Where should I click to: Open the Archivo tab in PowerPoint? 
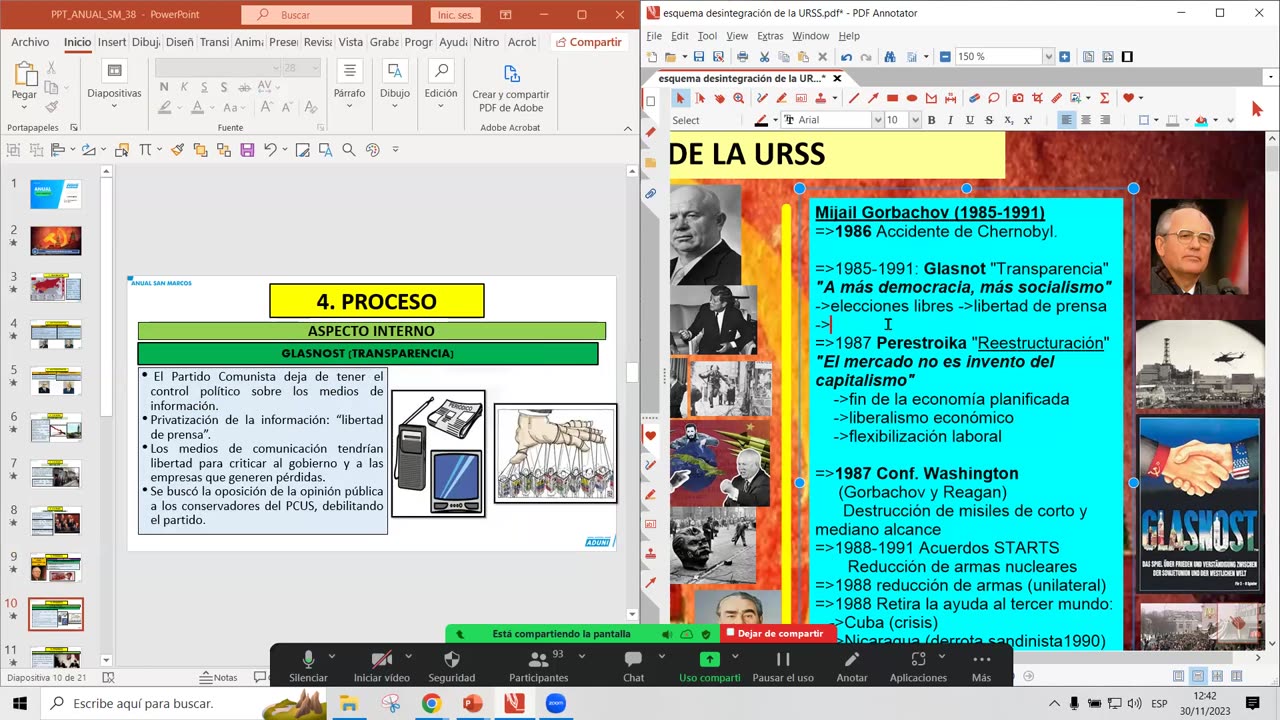31,42
